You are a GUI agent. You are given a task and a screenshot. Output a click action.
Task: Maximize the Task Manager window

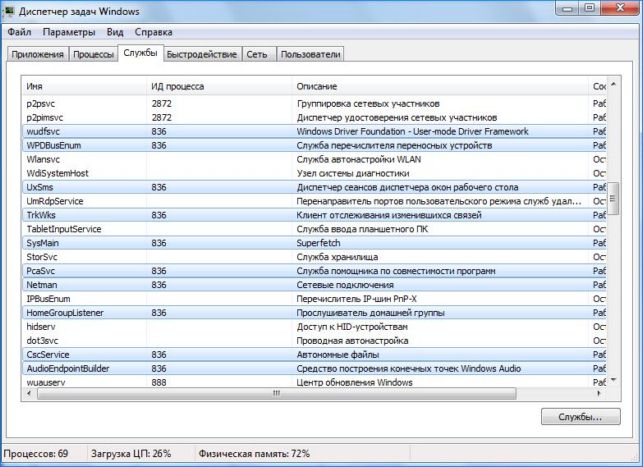click(590, 8)
